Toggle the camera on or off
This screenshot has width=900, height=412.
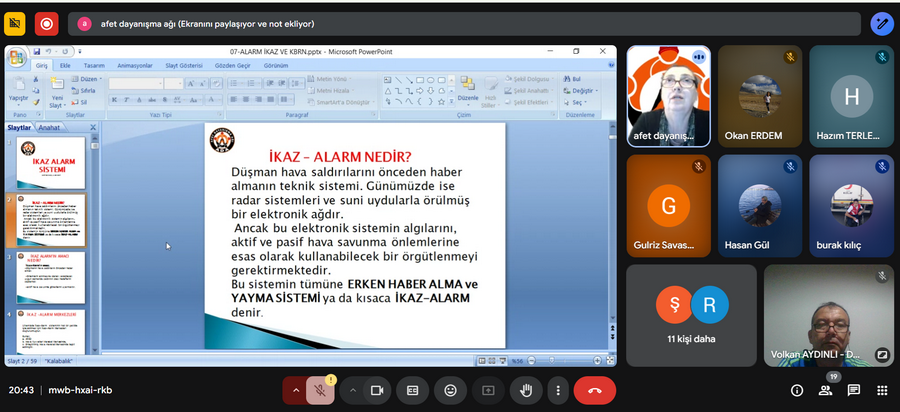377,391
